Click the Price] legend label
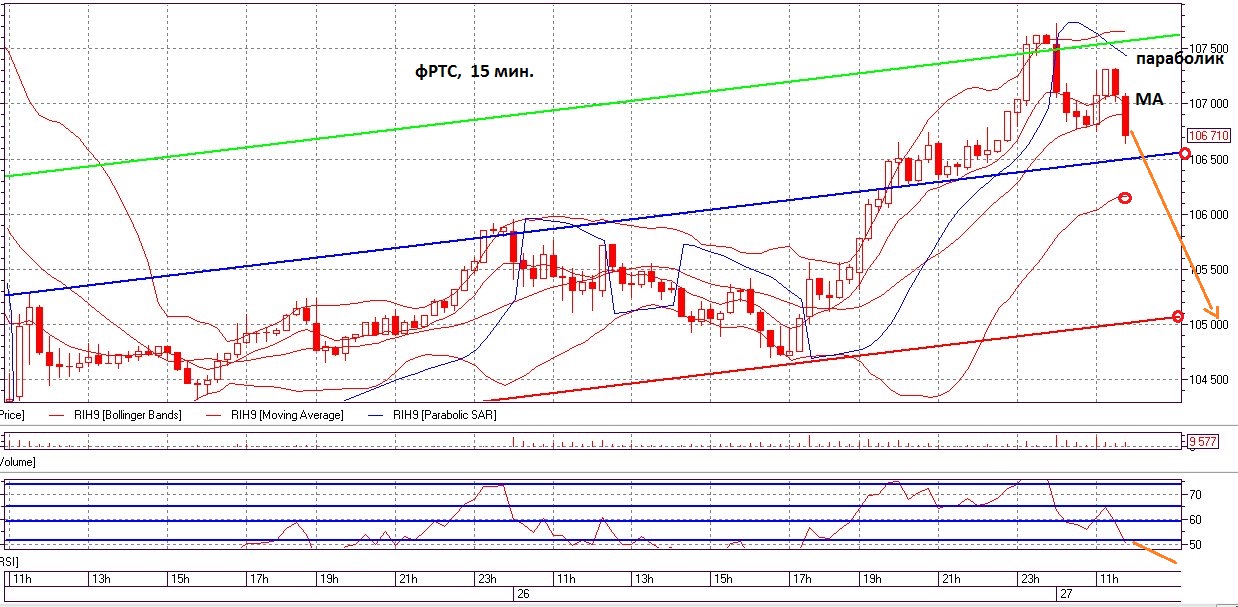1238x607 pixels. click(x=12, y=414)
